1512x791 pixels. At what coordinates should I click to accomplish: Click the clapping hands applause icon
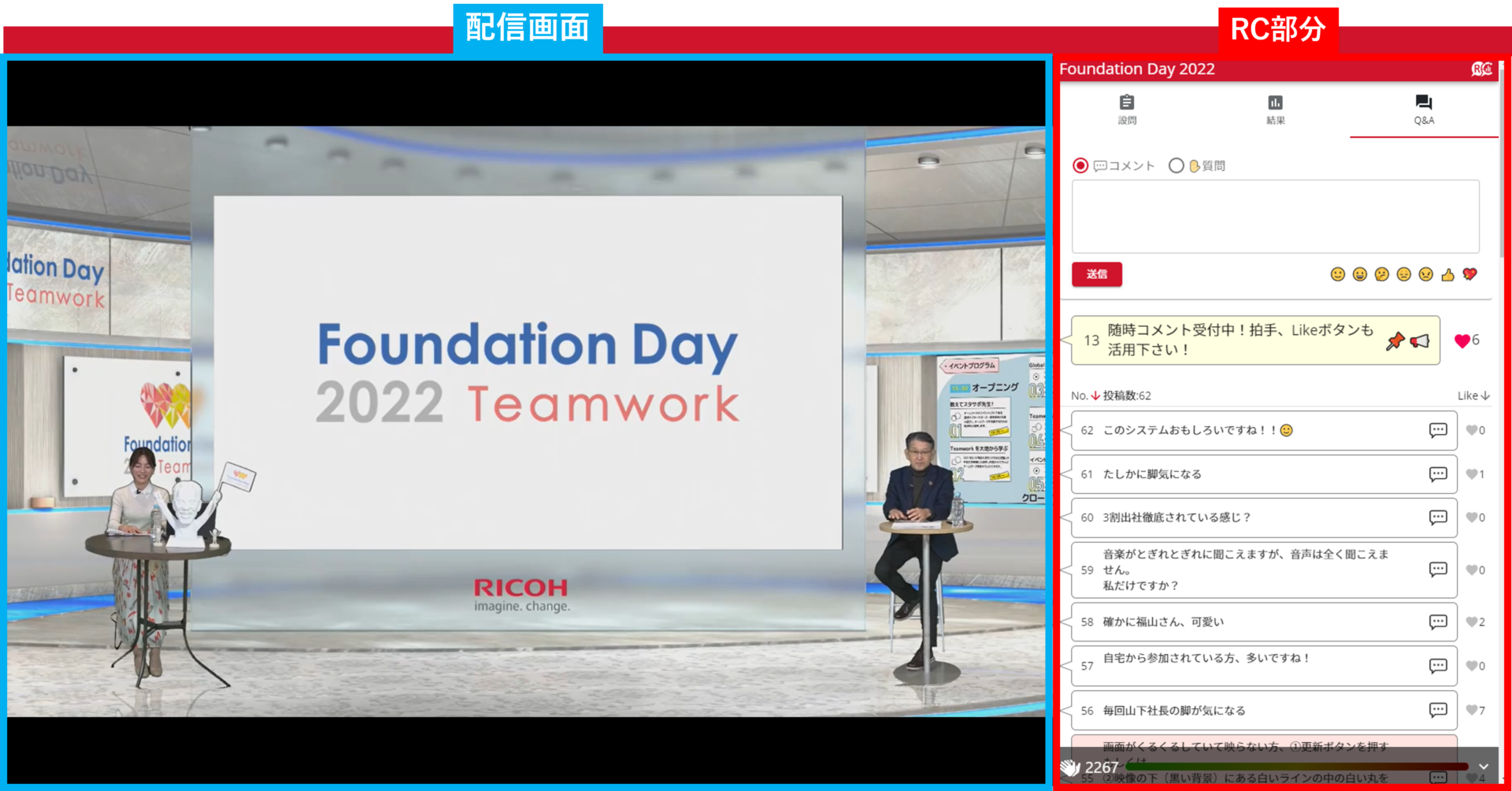click(1069, 767)
